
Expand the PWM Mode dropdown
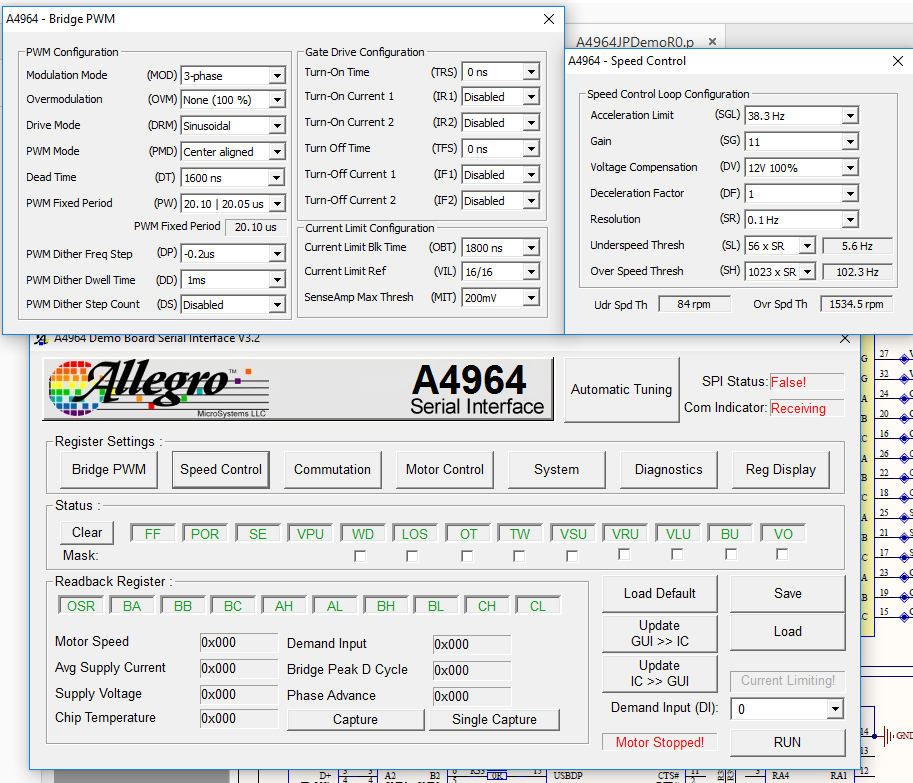(x=278, y=151)
